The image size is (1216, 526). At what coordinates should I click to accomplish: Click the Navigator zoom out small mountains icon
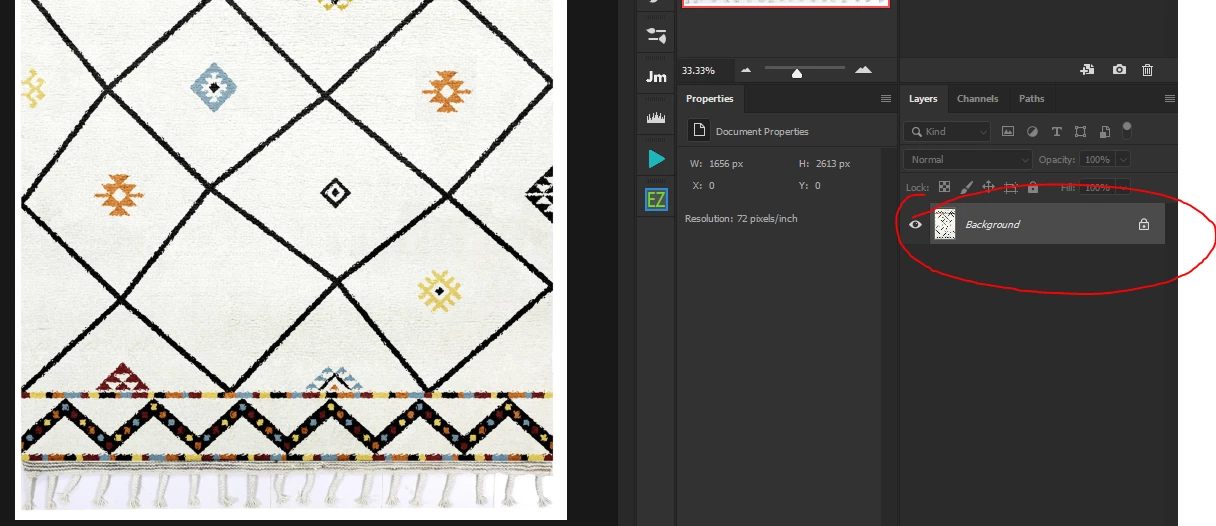(x=745, y=70)
